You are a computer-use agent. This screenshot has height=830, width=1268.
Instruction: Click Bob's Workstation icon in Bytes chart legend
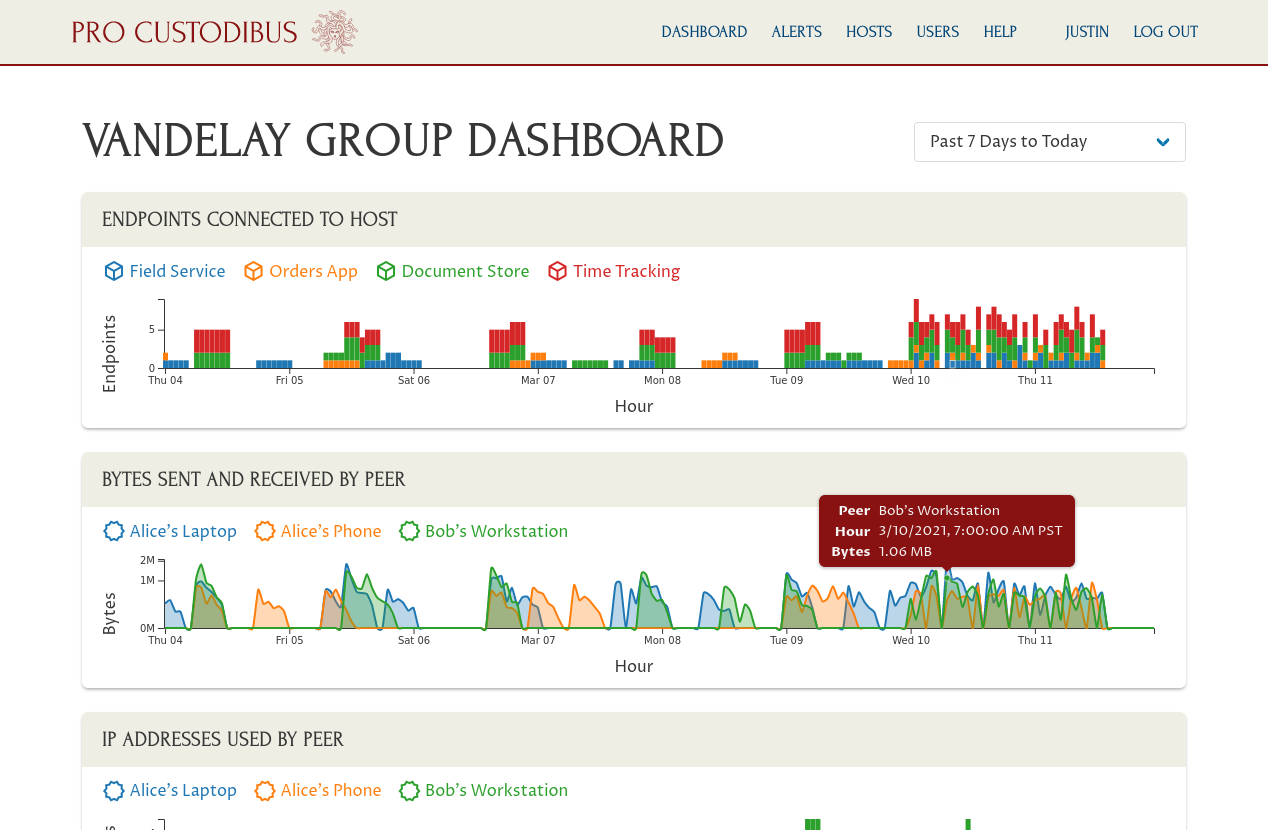tap(409, 531)
